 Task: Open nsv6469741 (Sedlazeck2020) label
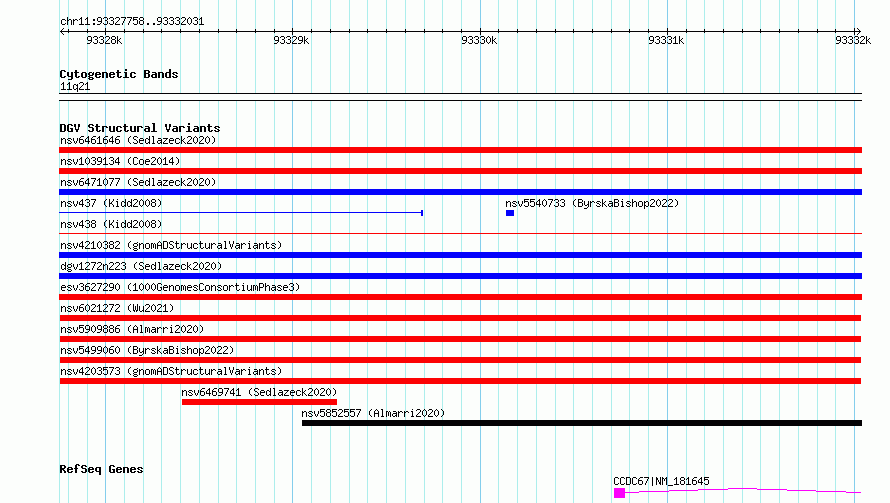pyautogui.click(x=259, y=392)
